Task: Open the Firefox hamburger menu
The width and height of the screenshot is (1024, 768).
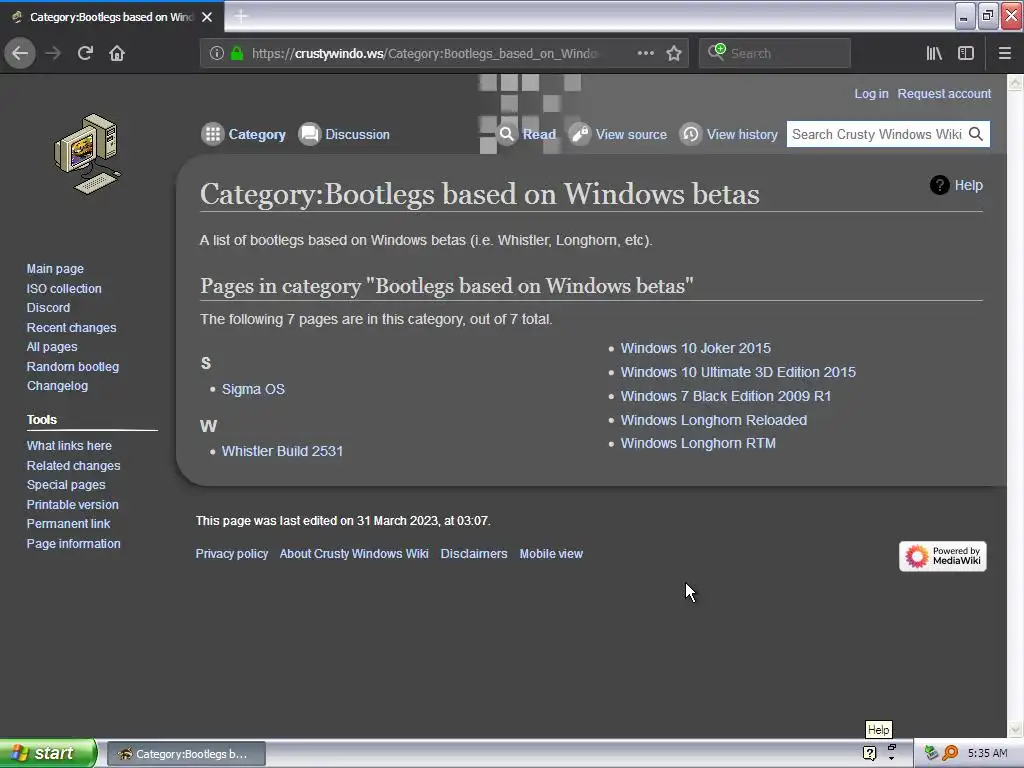Action: pos(1004,53)
